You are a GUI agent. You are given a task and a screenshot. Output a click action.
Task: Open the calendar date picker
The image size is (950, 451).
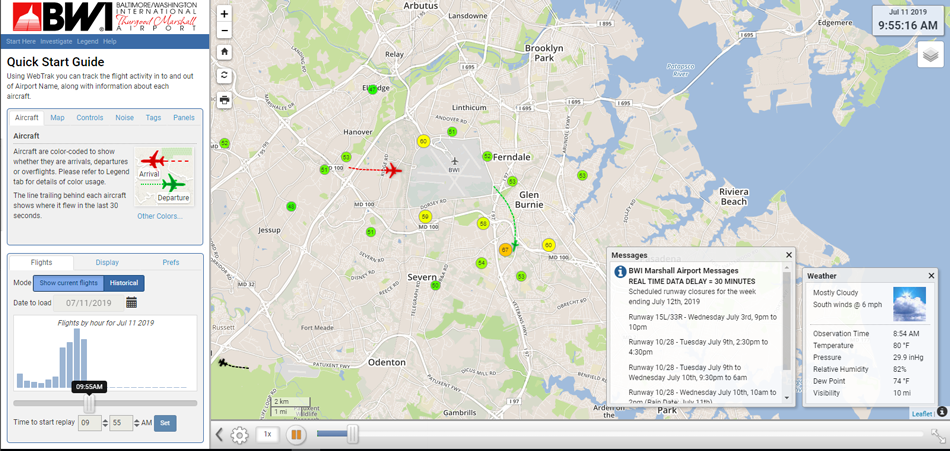coord(131,302)
